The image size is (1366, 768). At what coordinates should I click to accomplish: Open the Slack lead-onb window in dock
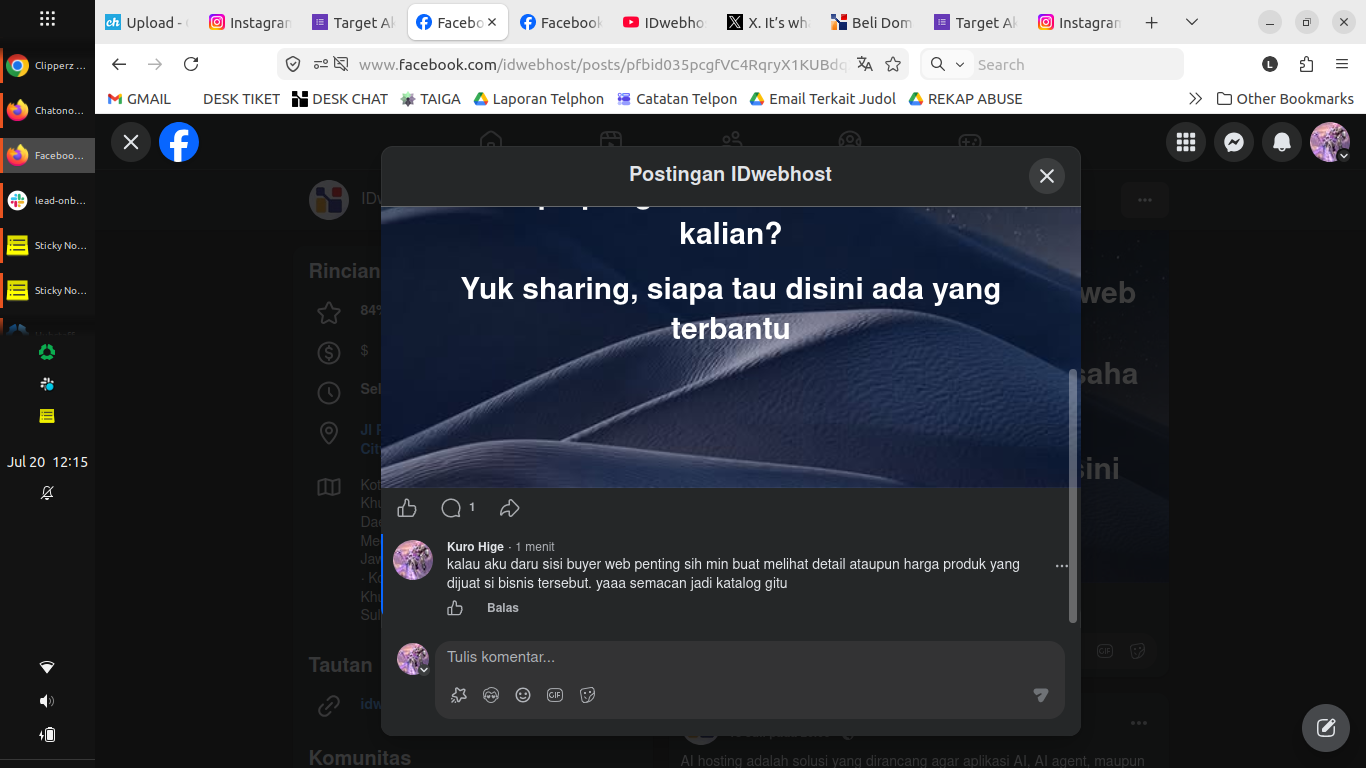click(47, 201)
